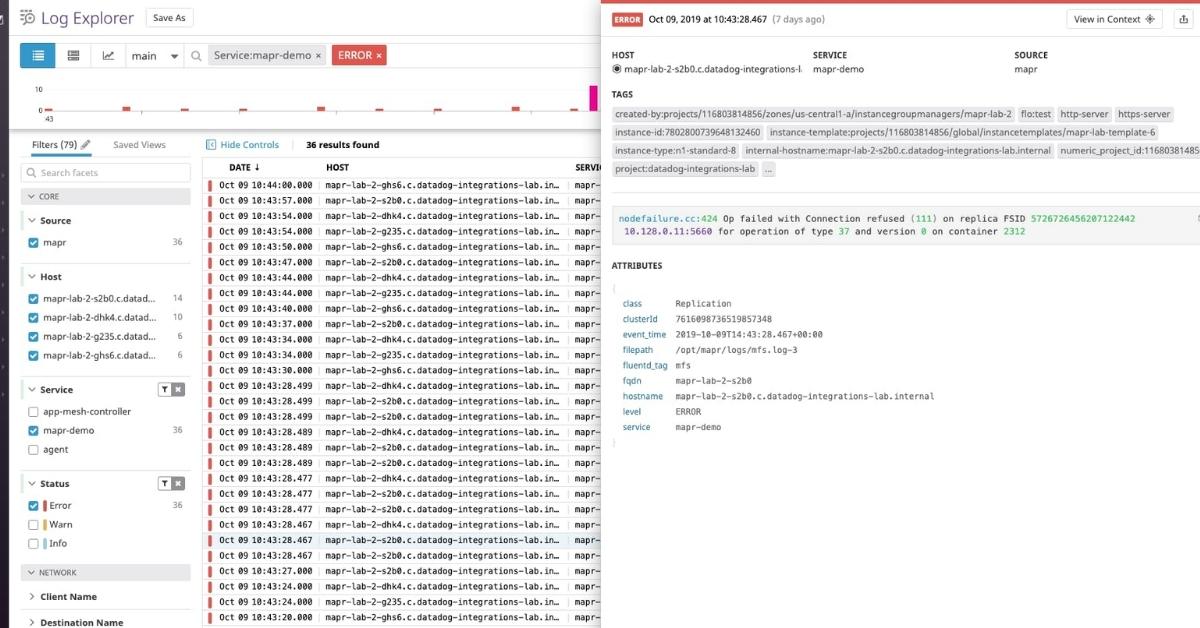Switch to the log list view icon
This screenshot has height=628, width=1200.
(38, 56)
